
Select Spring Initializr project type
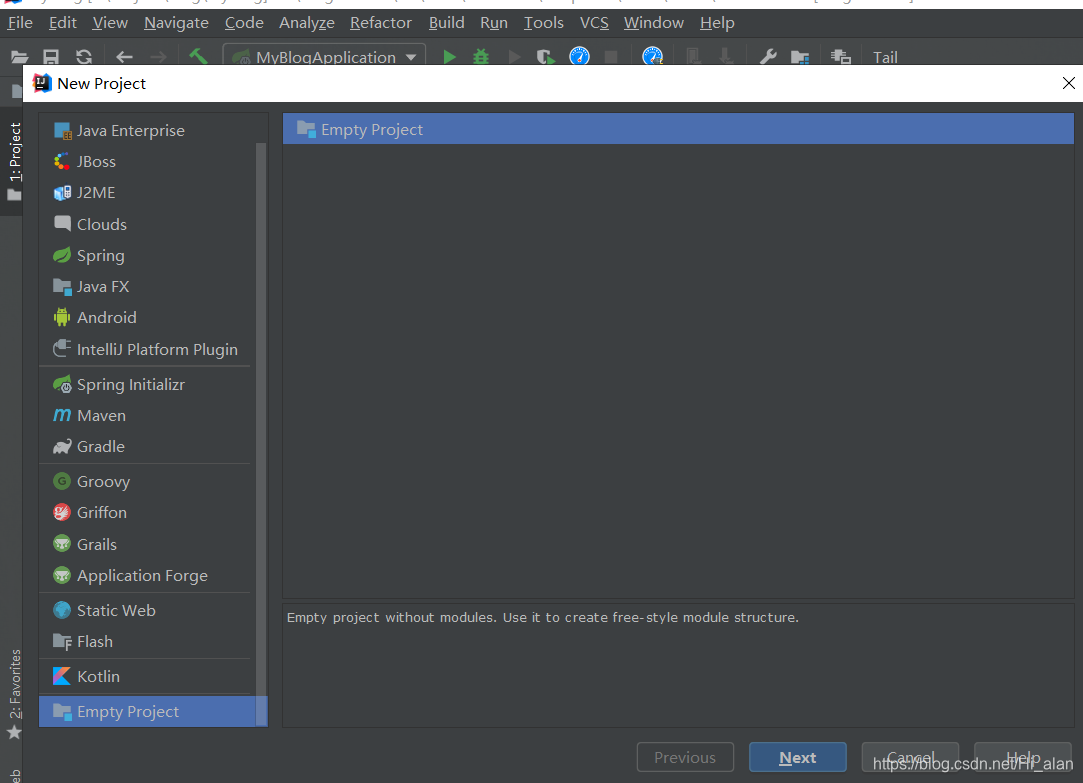[145, 385]
